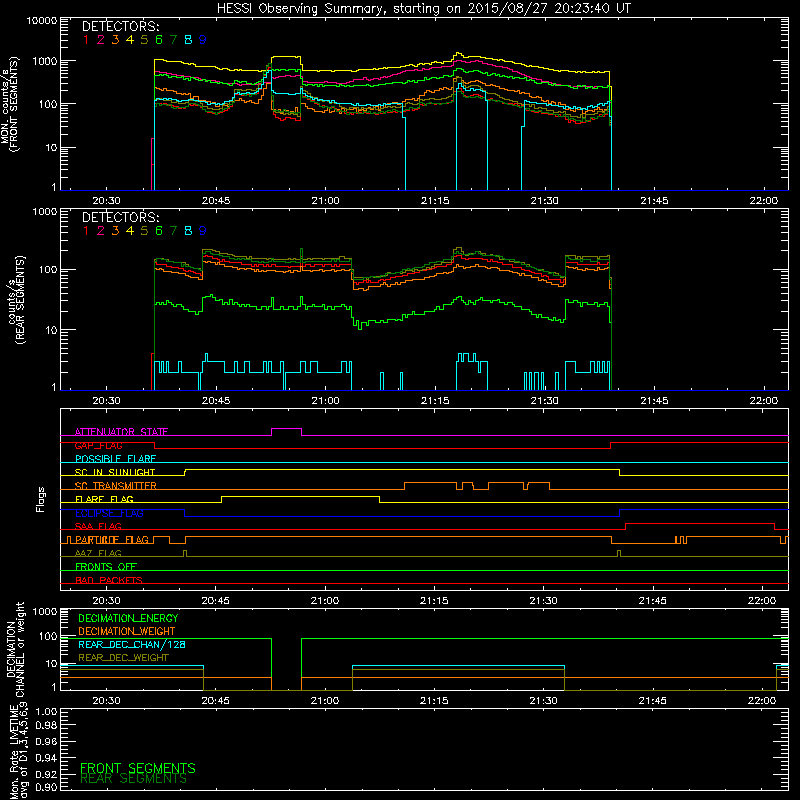800x800 pixels.
Task: Click the ECLIPSE_FLAG label
Action: coord(109,513)
